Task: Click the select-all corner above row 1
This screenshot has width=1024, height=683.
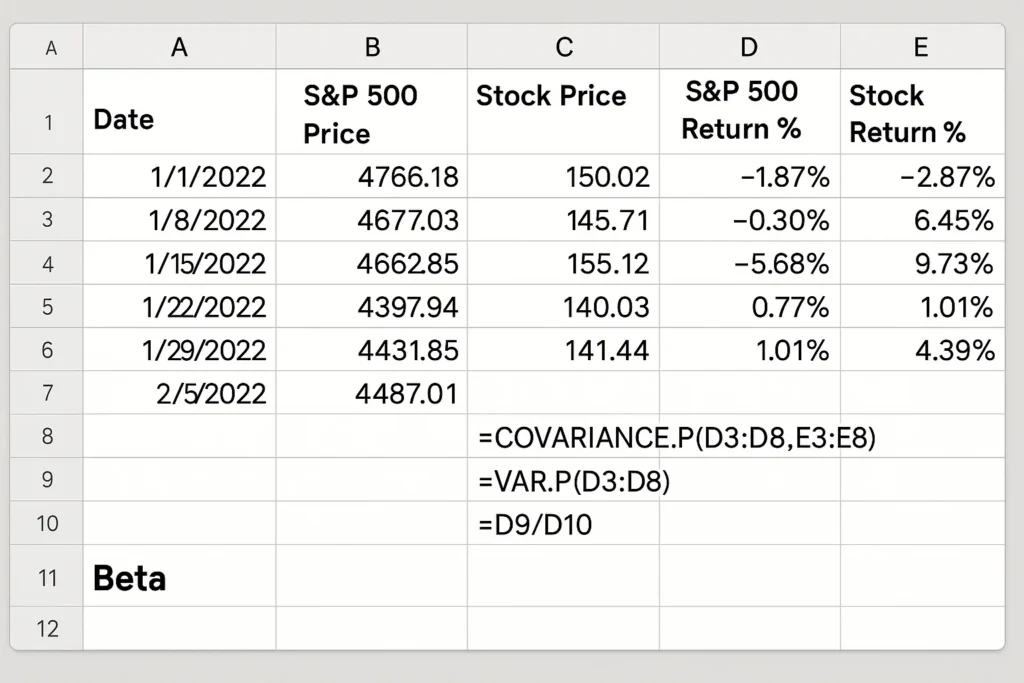Action: pyautogui.click(x=45, y=46)
